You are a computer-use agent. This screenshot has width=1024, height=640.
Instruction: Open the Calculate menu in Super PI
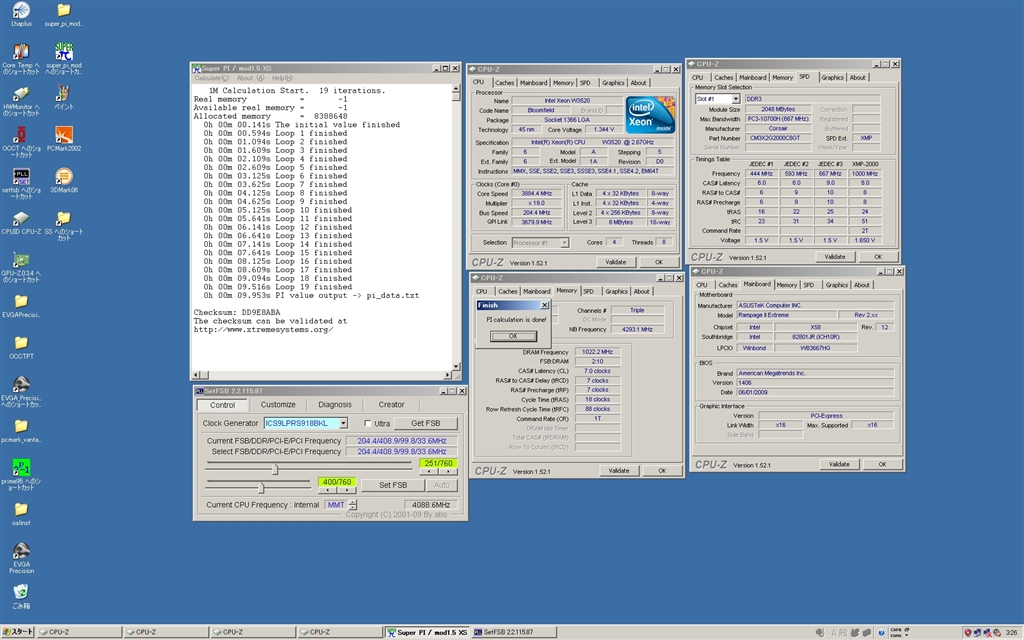(211, 78)
